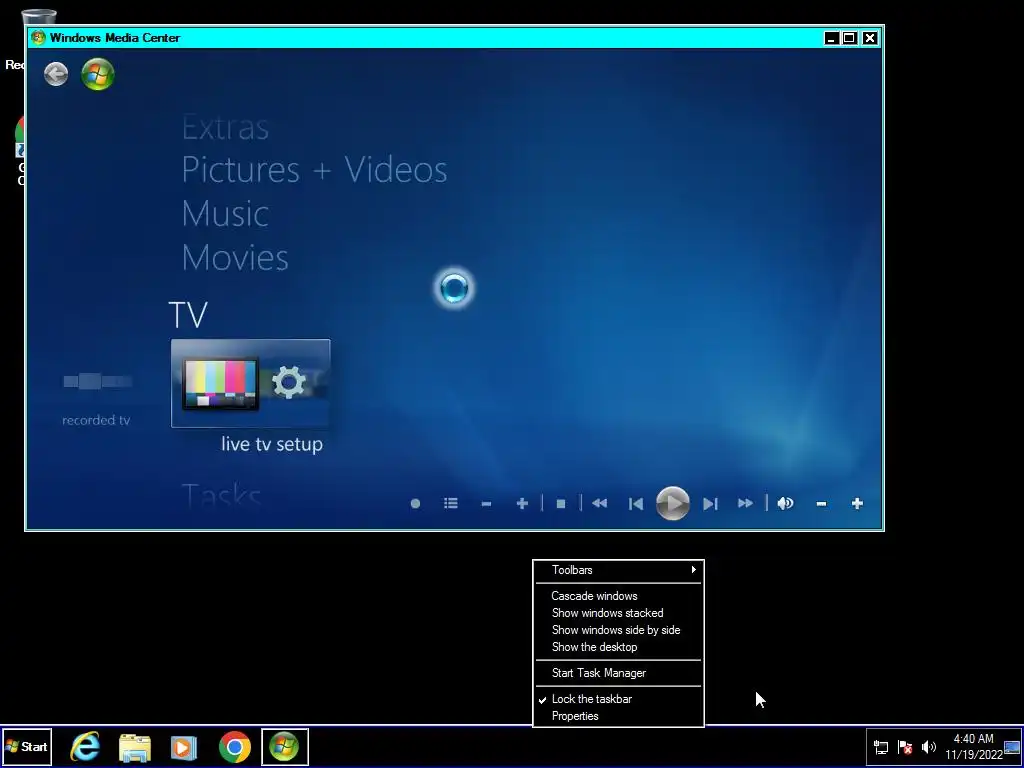Screen dimensions: 1024x768
Task: Skip to next track button
Action: [711, 504]
